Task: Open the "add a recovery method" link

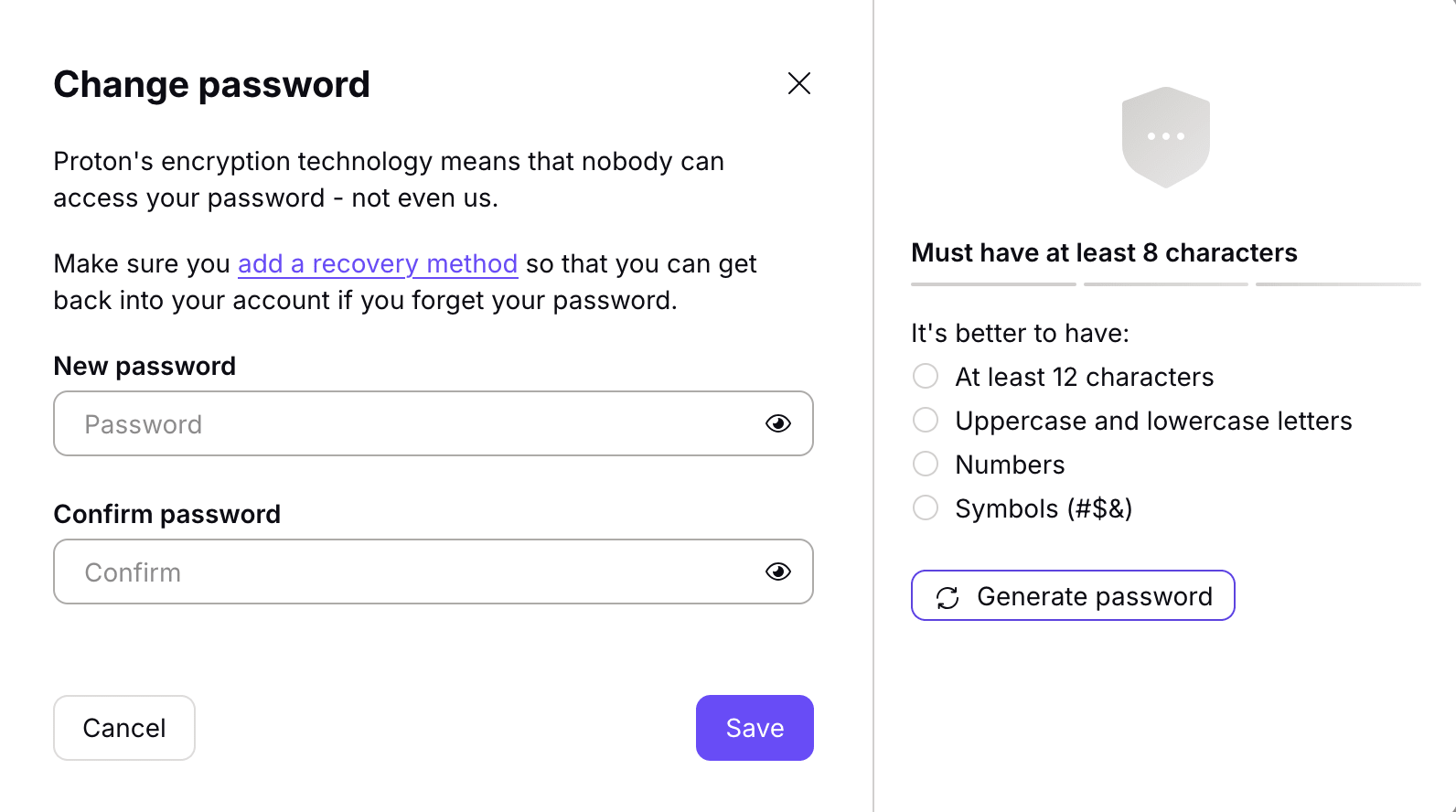Action: pos(378,263)
